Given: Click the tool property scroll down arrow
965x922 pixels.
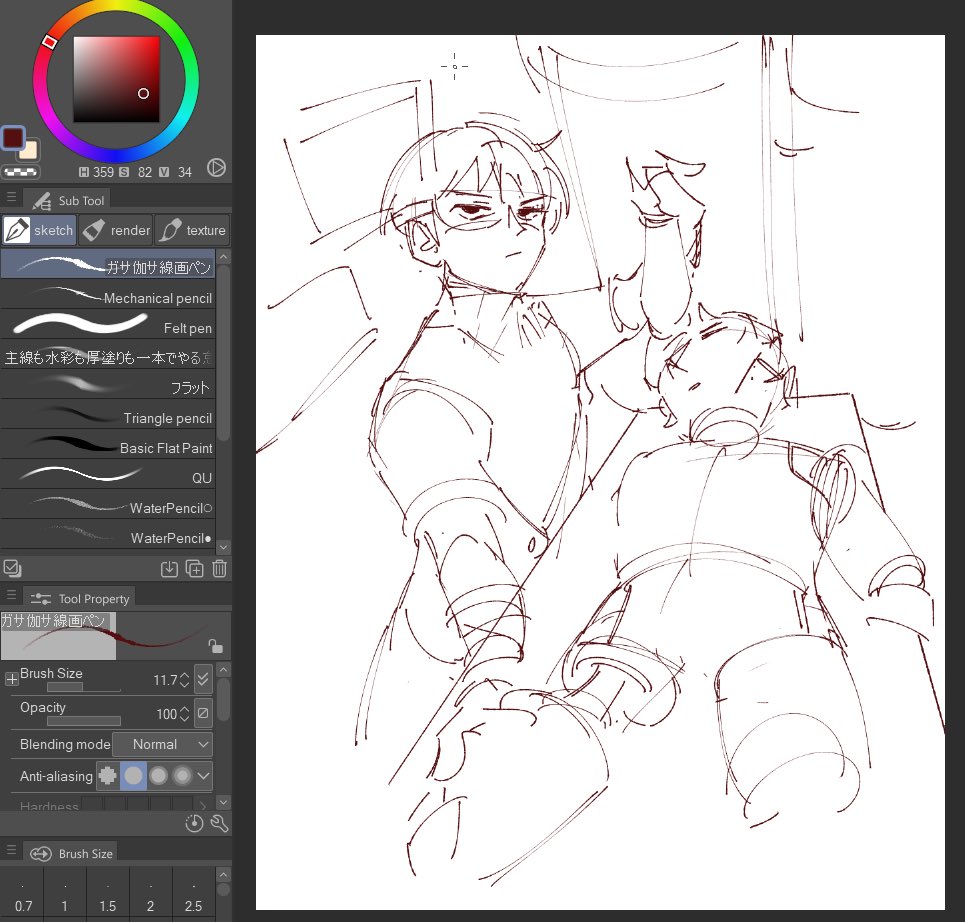Looking at the screenshot, I should pos(223,802).
